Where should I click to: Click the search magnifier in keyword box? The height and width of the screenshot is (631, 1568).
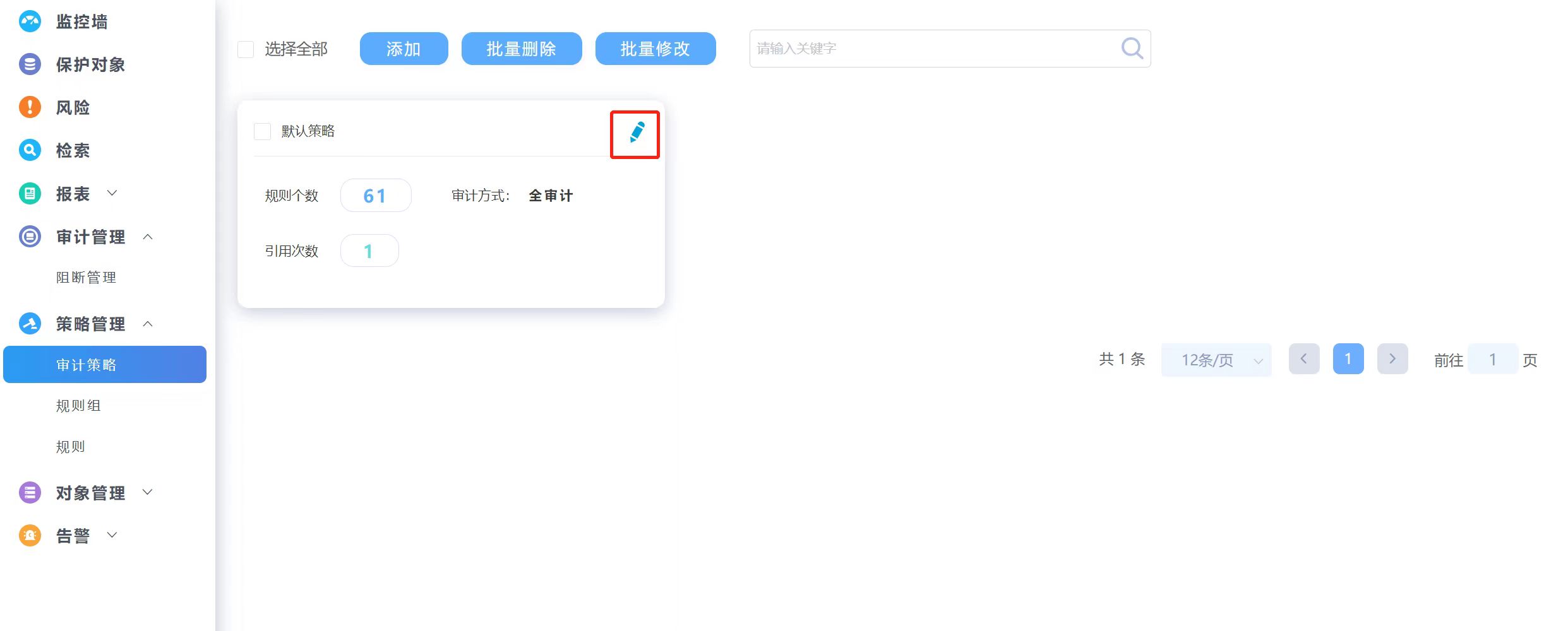[x=1132, y=48]
